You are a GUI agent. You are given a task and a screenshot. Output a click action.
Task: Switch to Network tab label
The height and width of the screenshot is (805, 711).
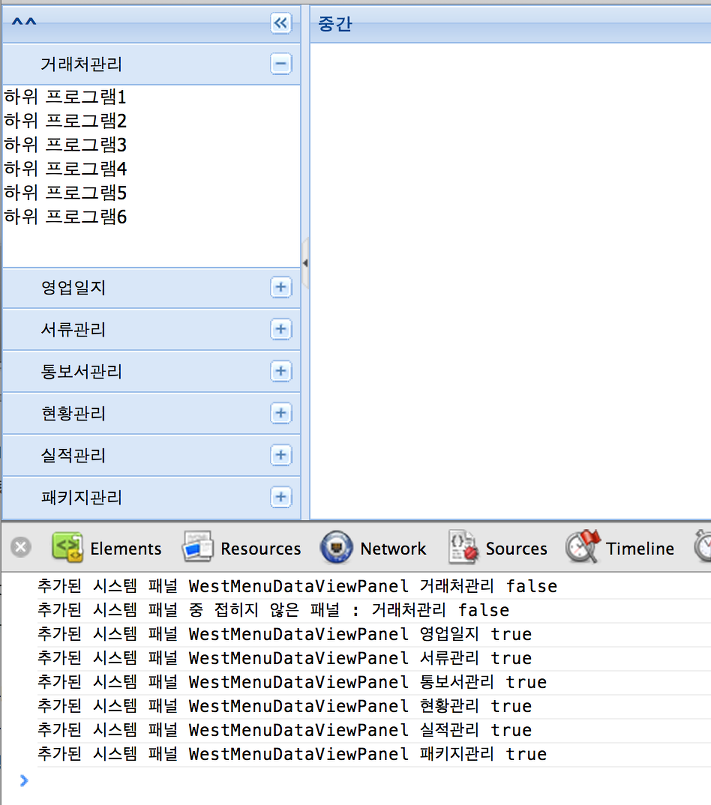point(393,549)
